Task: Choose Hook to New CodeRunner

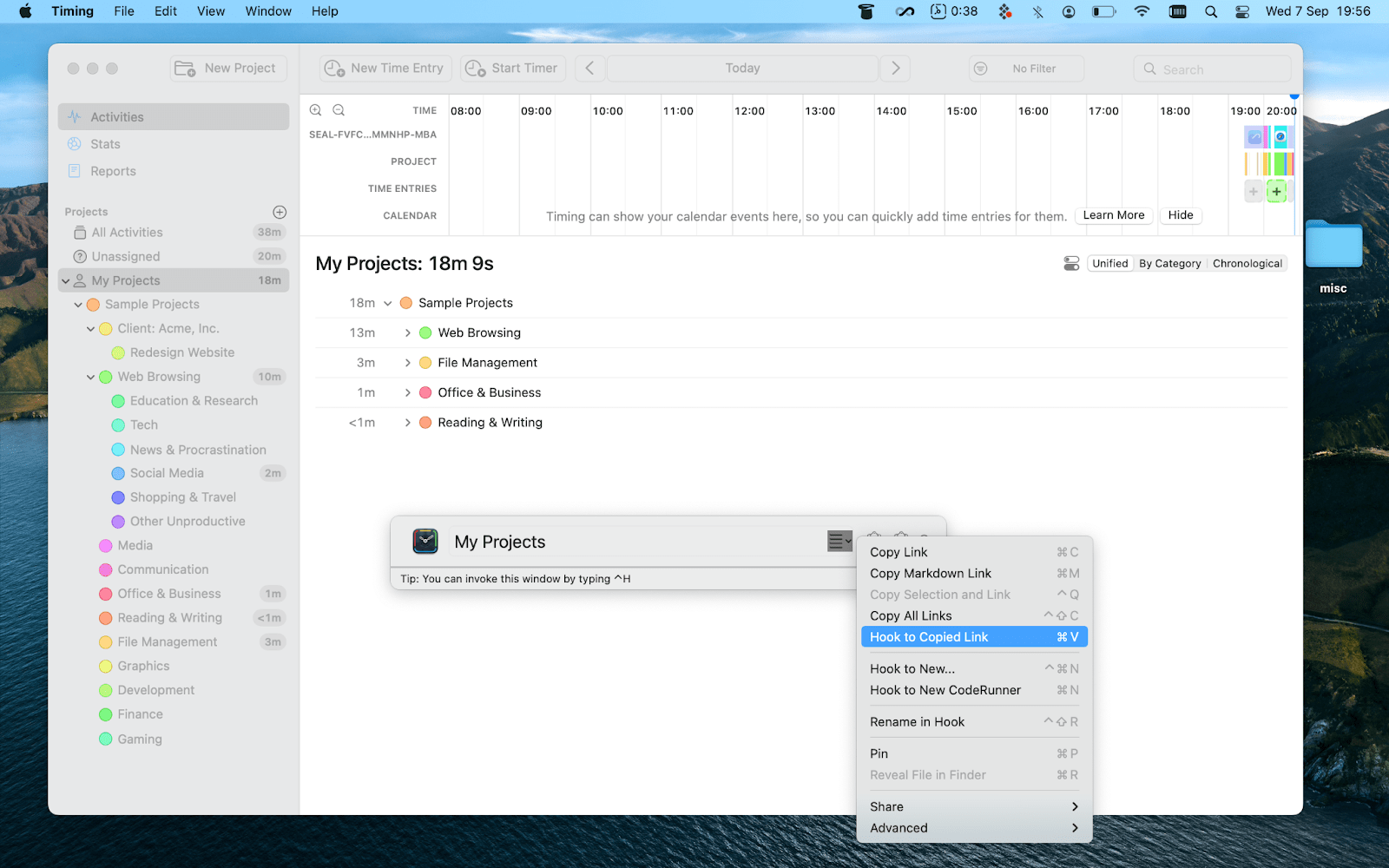Action: coord(974,690)
